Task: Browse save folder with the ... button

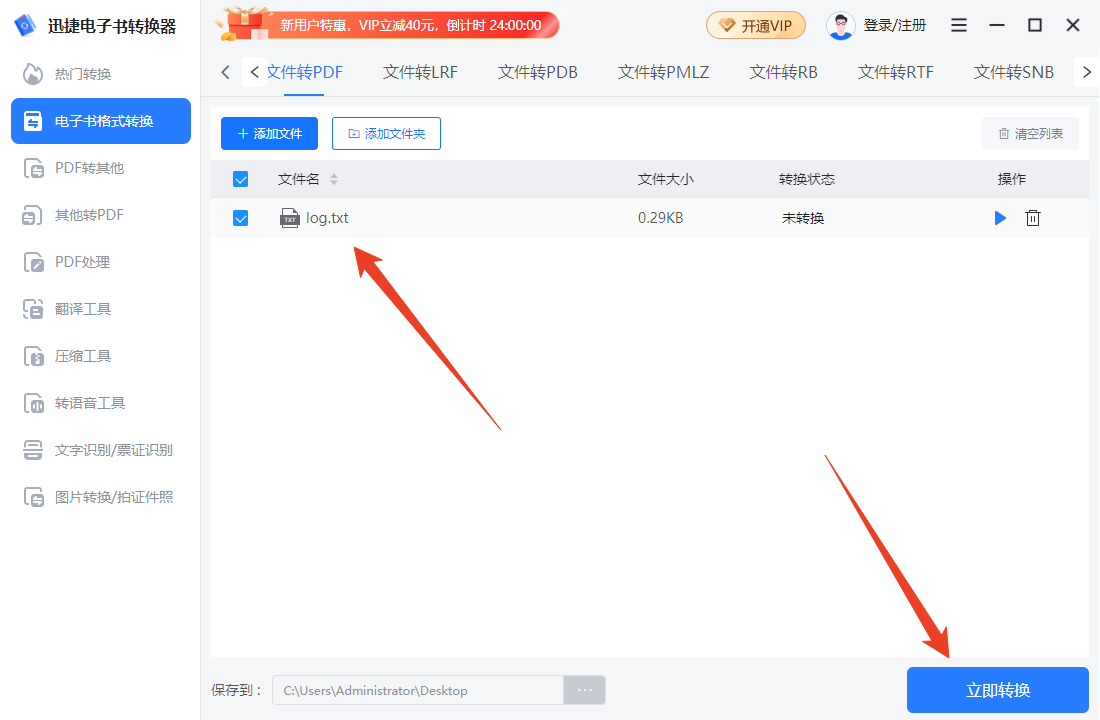Action: point(585,691)
